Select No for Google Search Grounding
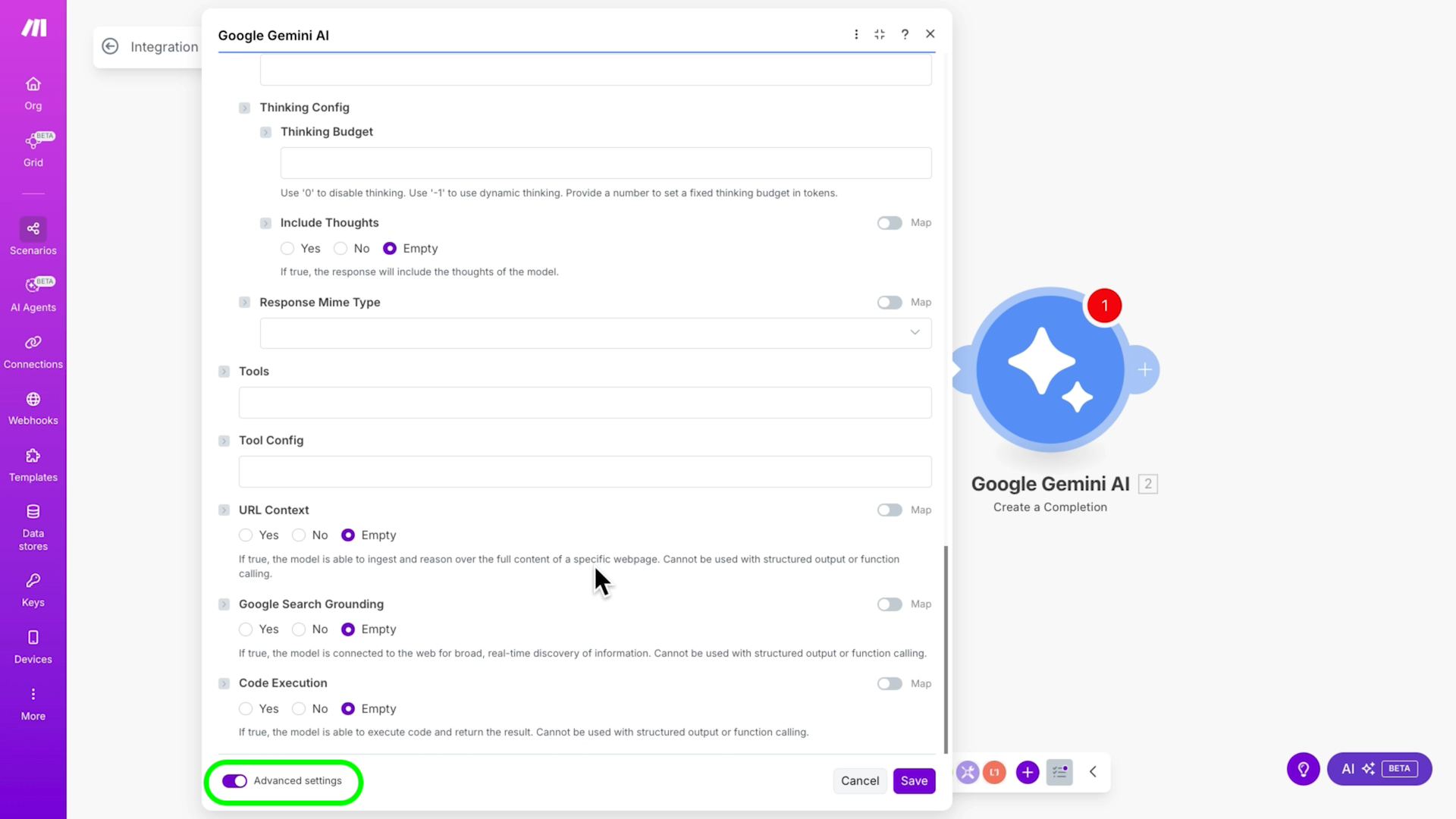This screenshot has width=1456, height=819. 299,629
